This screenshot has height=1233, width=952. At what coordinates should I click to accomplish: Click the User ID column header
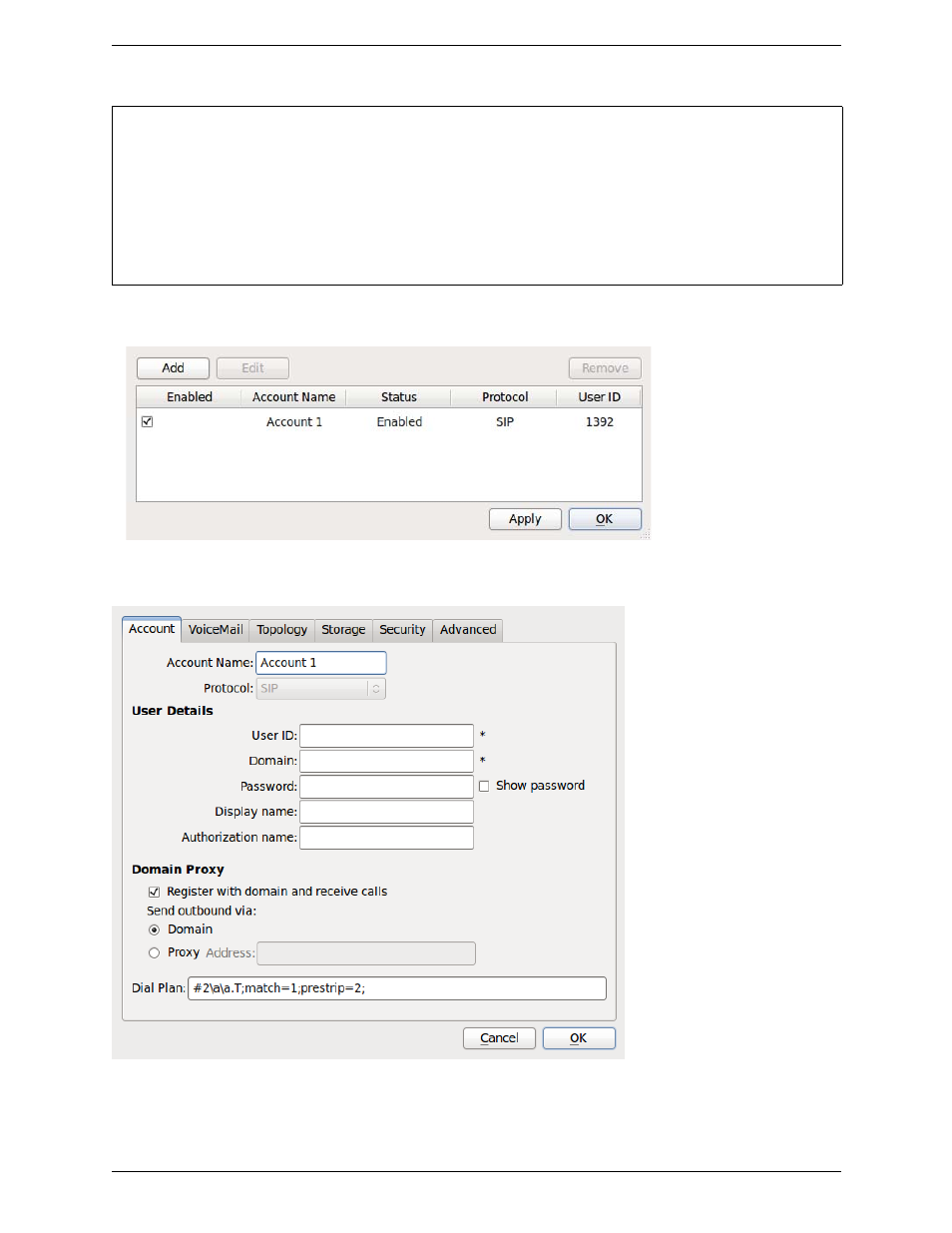(x=599, y=397)
